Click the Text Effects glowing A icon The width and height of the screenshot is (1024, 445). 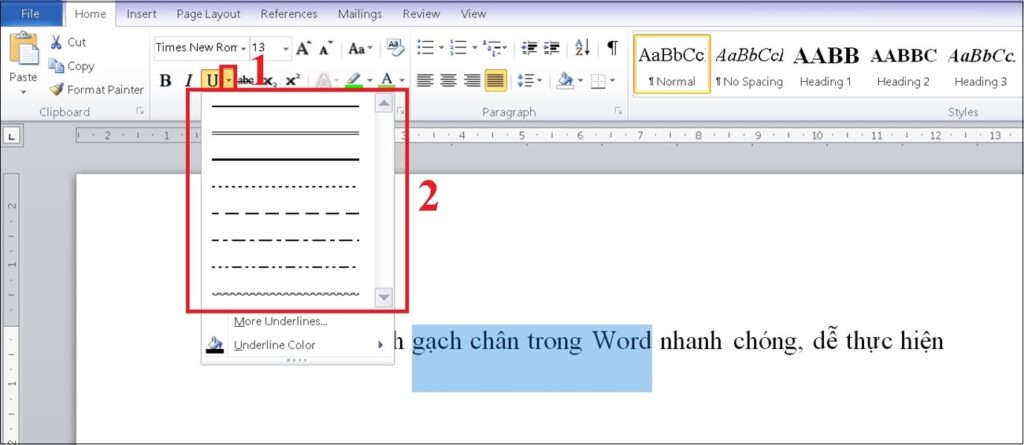tap(324, 80)
